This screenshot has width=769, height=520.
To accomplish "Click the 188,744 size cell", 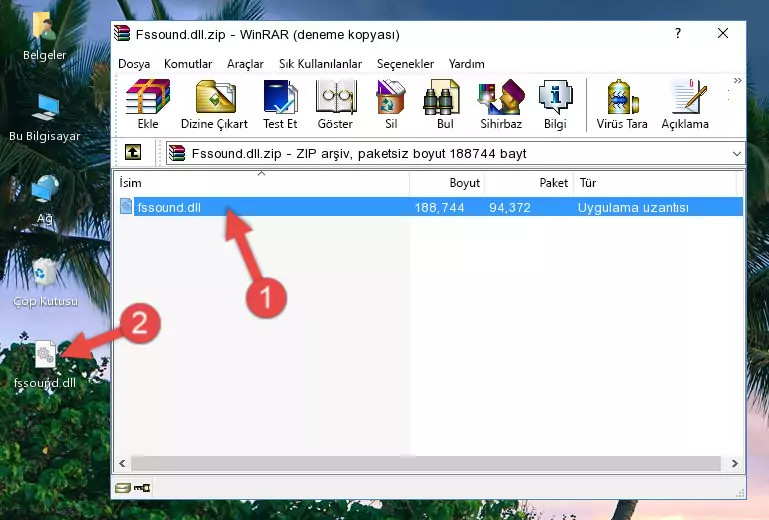I will [x=439, y=208].
